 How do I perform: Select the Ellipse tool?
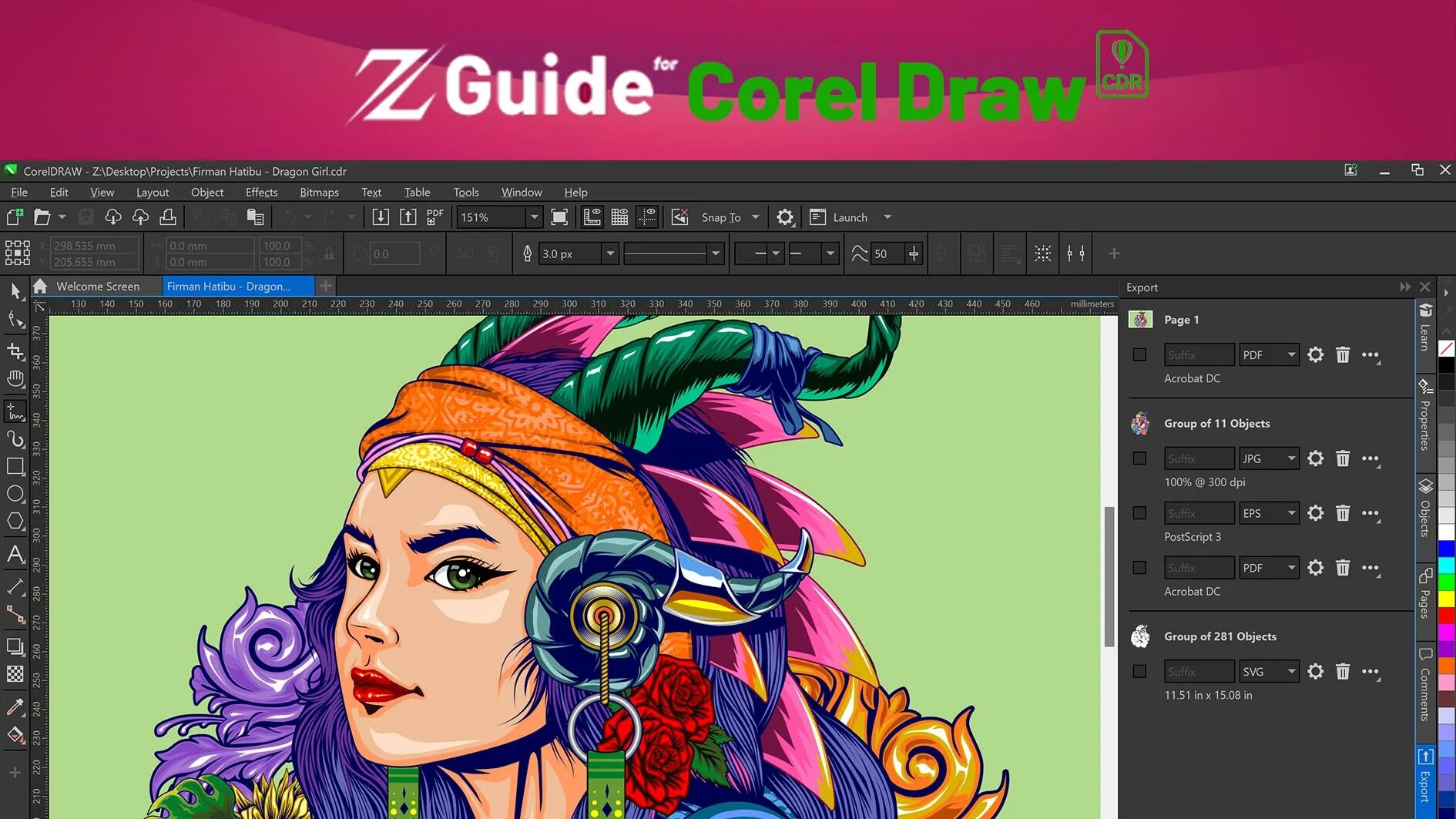pyautogui.click(x=15, y=494)
